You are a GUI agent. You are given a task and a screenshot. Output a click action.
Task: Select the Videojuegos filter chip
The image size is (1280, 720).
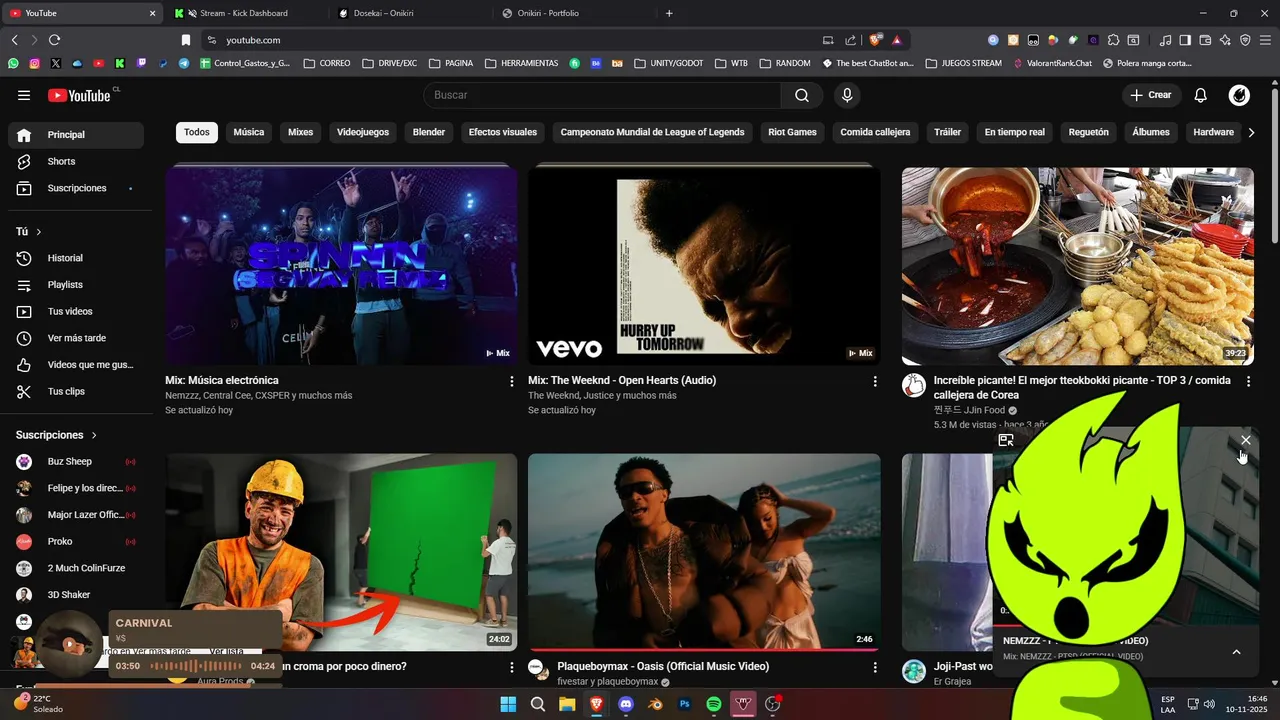click(x=363, y=132)
